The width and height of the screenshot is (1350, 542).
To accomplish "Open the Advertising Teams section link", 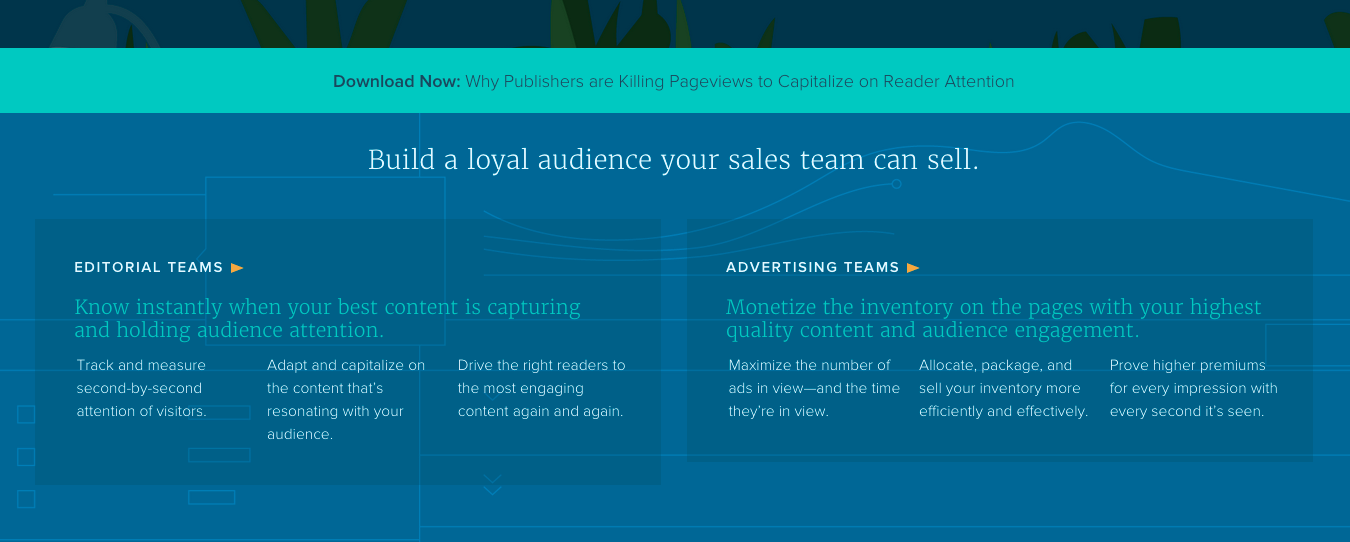I will tap(812, 268).
